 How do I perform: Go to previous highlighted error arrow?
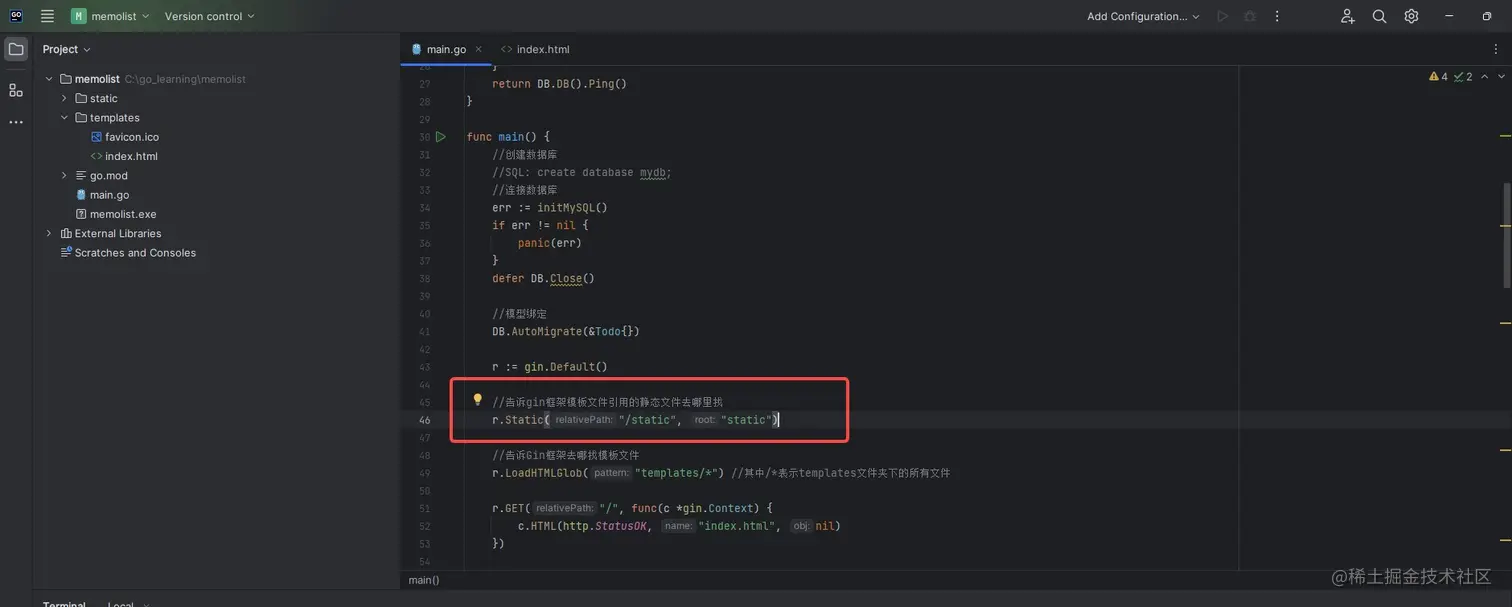[x=1485, y=77]
